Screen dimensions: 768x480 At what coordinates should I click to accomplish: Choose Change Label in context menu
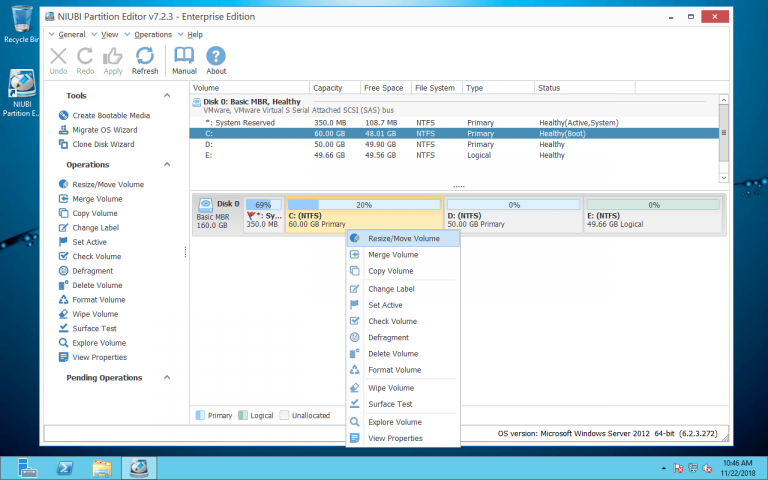pos(403,289)
